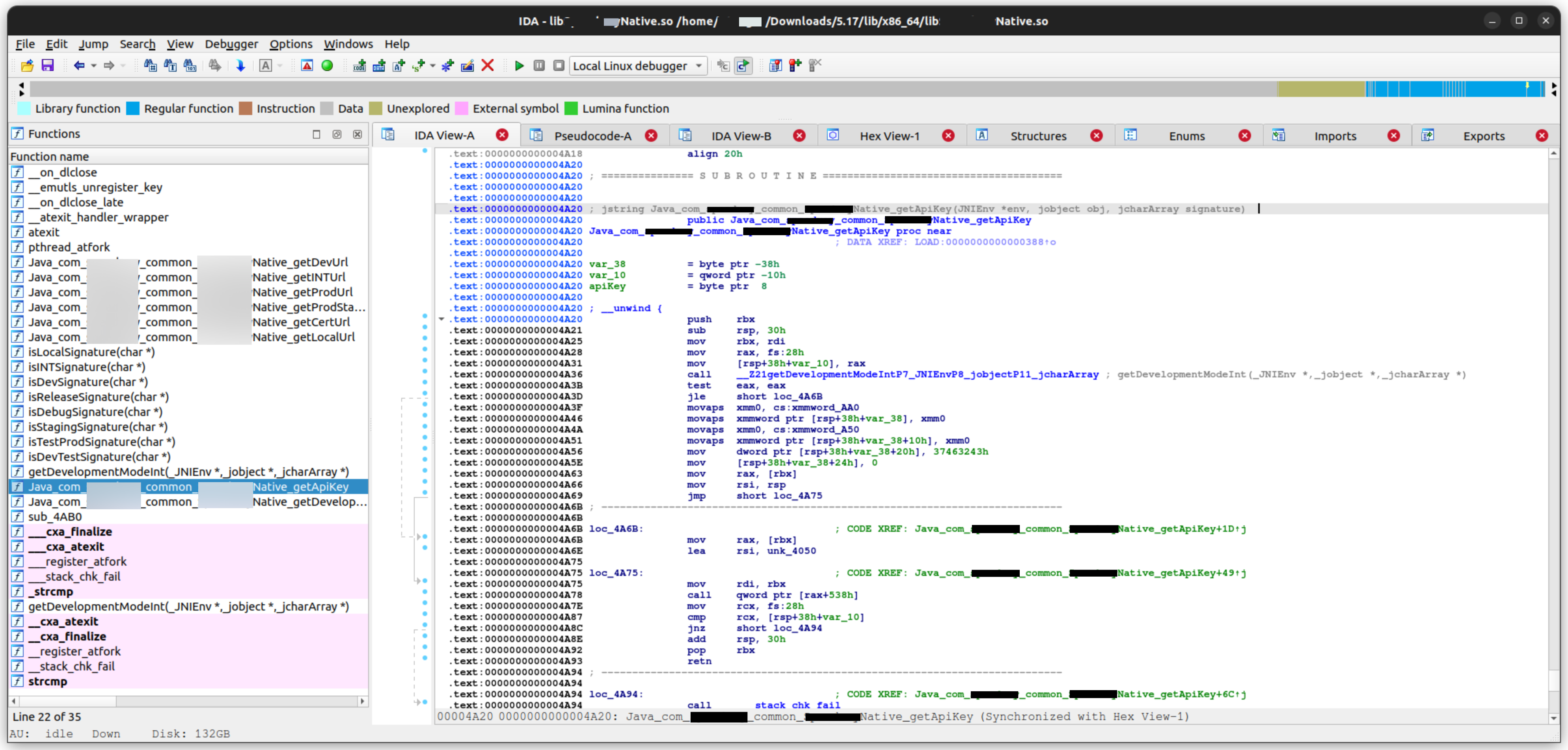Open the Debugger menu
Image resolution: width=1568 pixels, height=750 pixels.
click(x=231, y=44)
